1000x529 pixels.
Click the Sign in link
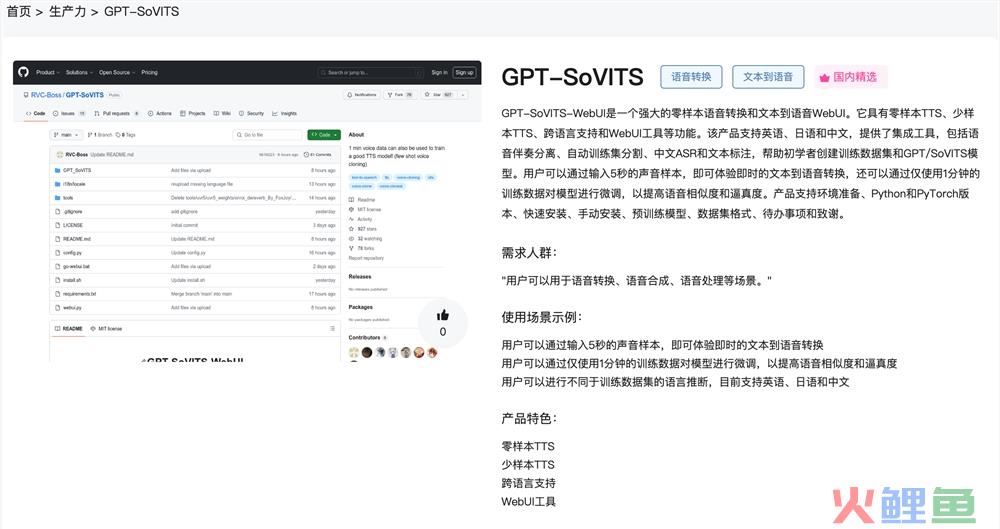click(x=439, y=73)
